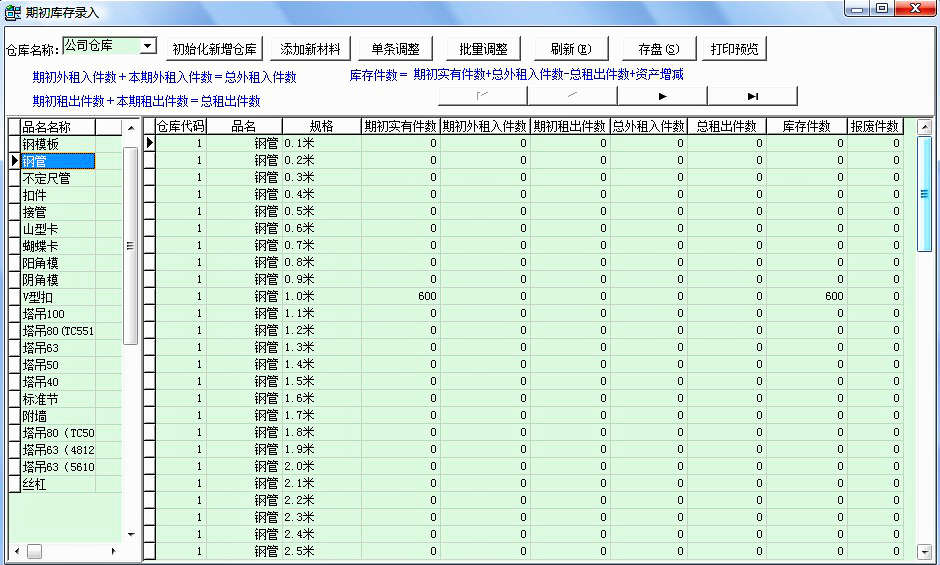Go to previous record navigation button
940x565 pixels.
573,96
